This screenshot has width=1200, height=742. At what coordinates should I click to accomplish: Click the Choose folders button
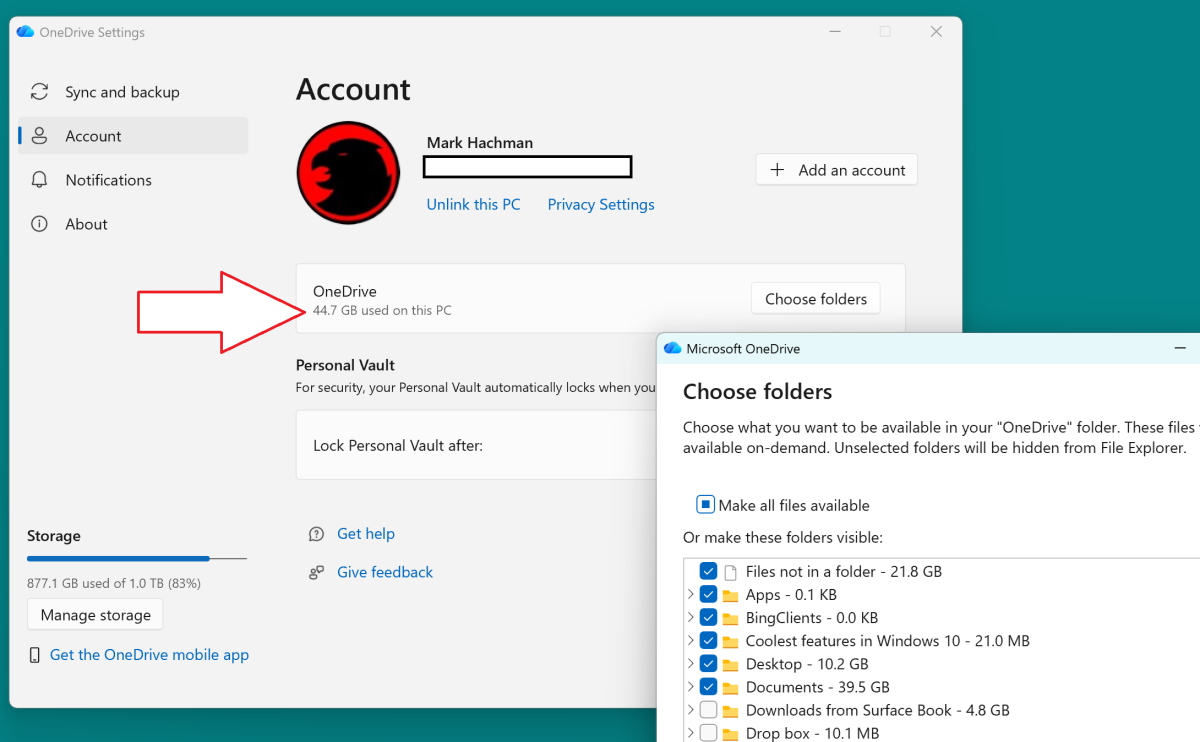816,299
